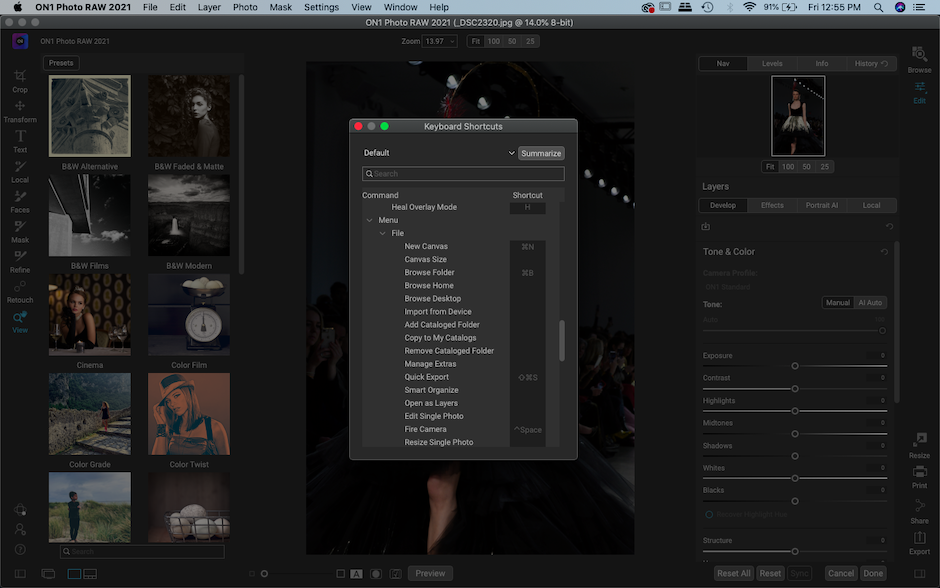Click the Summarize button

click(x=543, y=153)
